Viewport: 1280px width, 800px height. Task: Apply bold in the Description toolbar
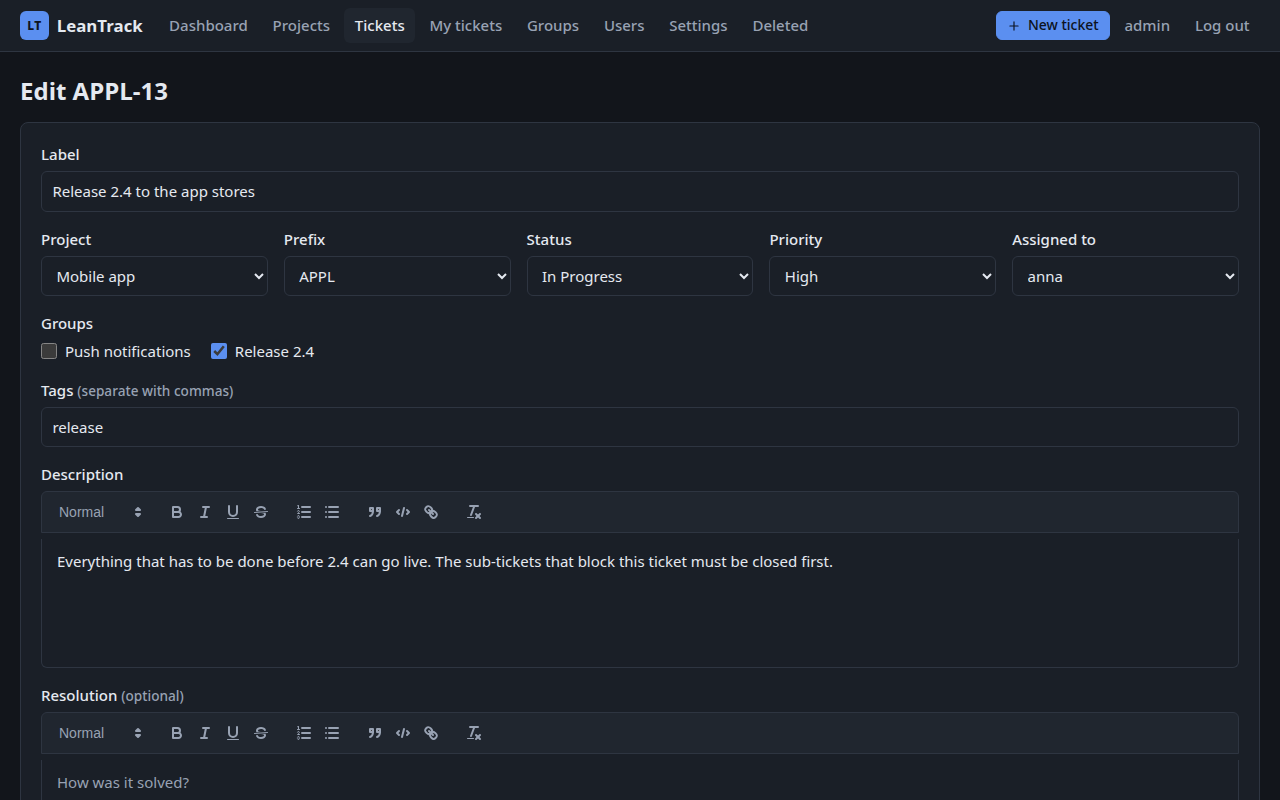tap(177, 512)
